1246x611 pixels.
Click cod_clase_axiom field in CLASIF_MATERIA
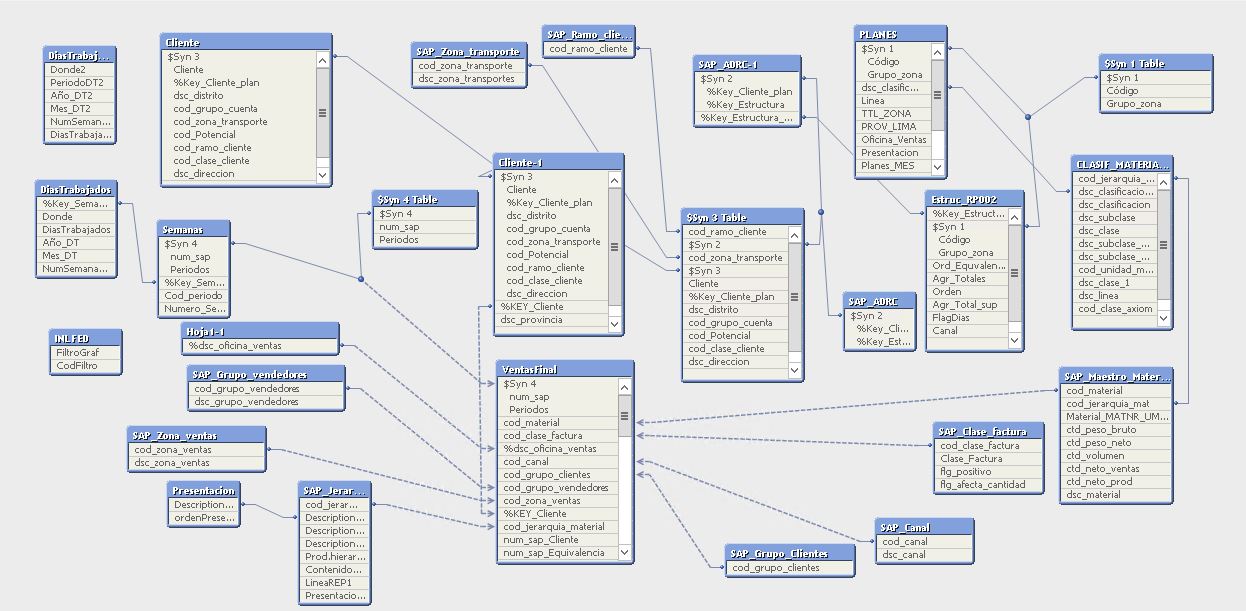click(1116, 309)
